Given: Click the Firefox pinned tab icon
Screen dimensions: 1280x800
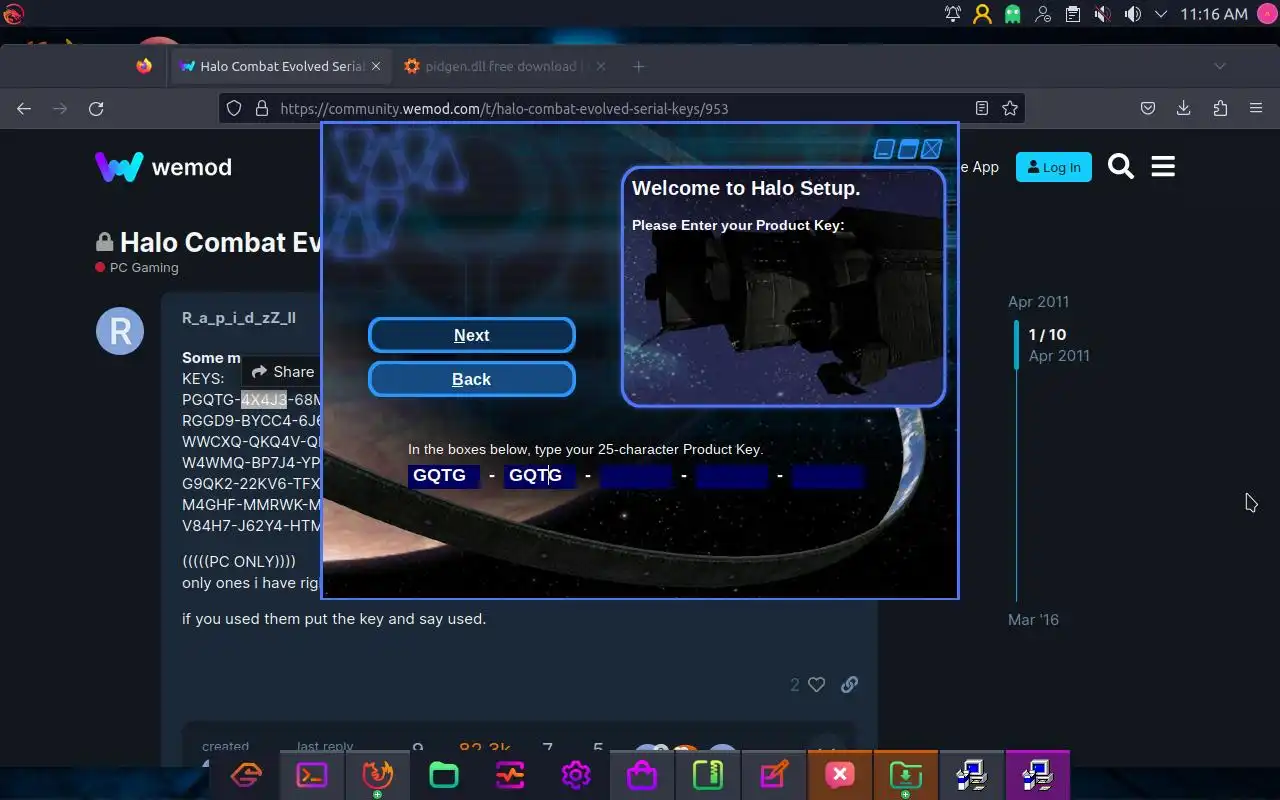Looking at the screenshot, I should coord(144,66).
